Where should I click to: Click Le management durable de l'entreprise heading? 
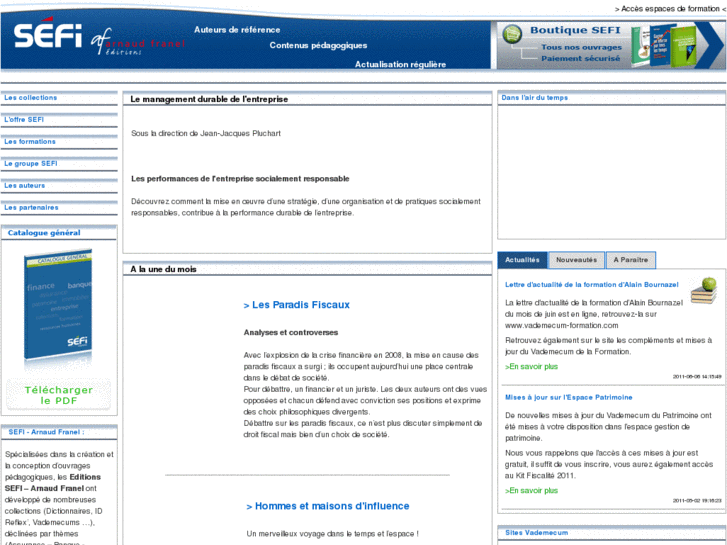tap(209, 99)
